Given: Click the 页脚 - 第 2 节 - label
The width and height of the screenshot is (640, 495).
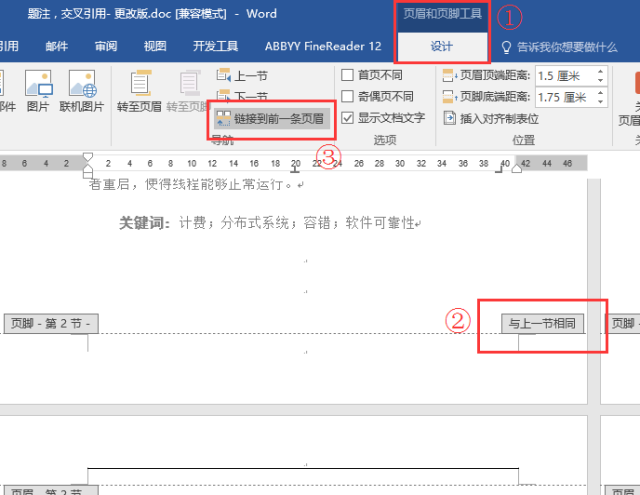Looking at the screenshot, I should pyautogui.click(x=51, y=324).
